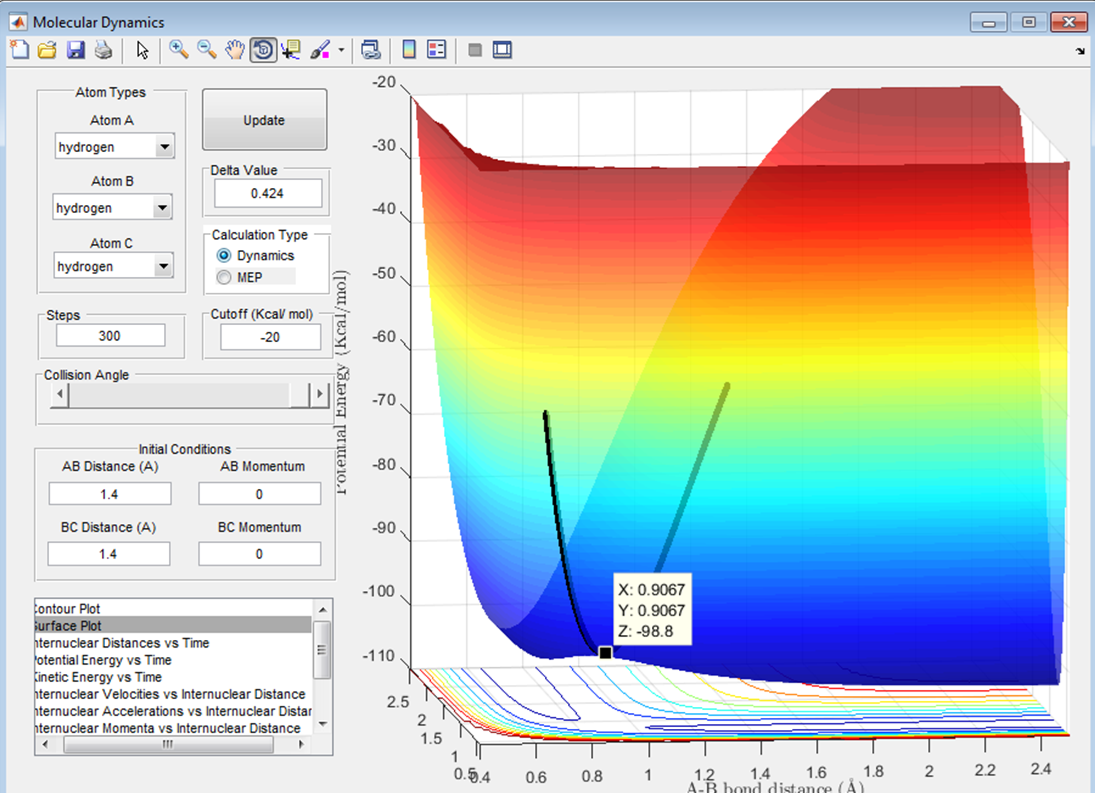
Task: Enable the Data Cursor tool
Action: (x=291, y=50)
